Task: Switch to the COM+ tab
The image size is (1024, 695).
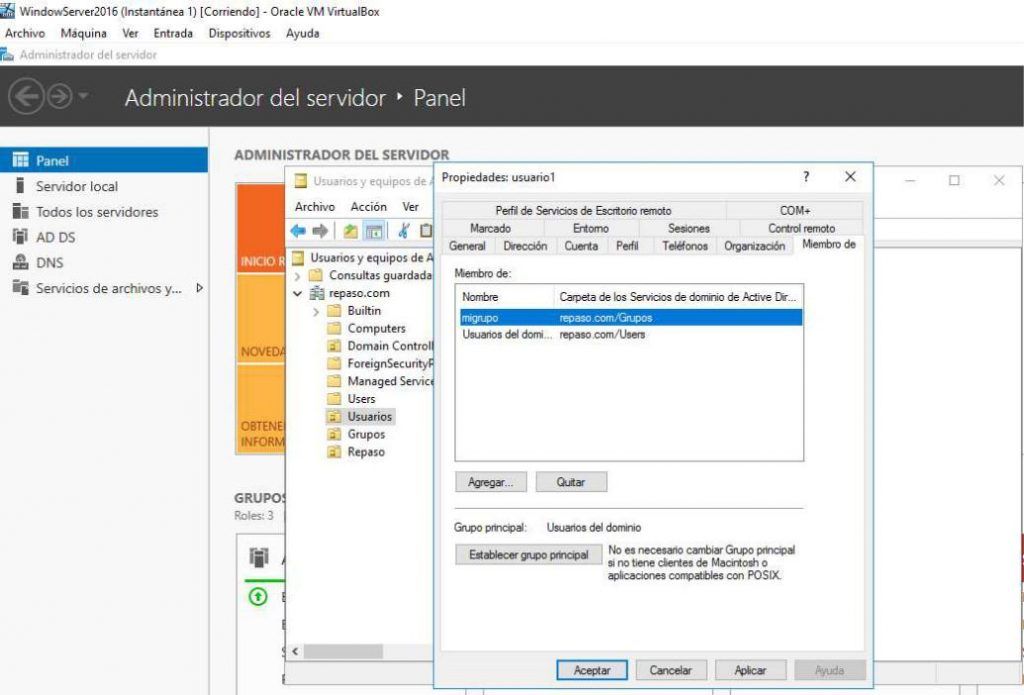Action: (x=794, y=210)
